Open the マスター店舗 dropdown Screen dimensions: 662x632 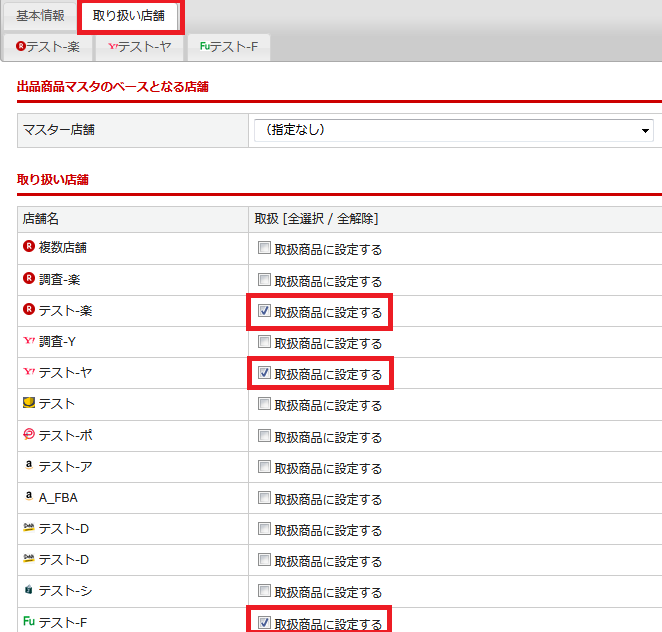coord(453,130)
